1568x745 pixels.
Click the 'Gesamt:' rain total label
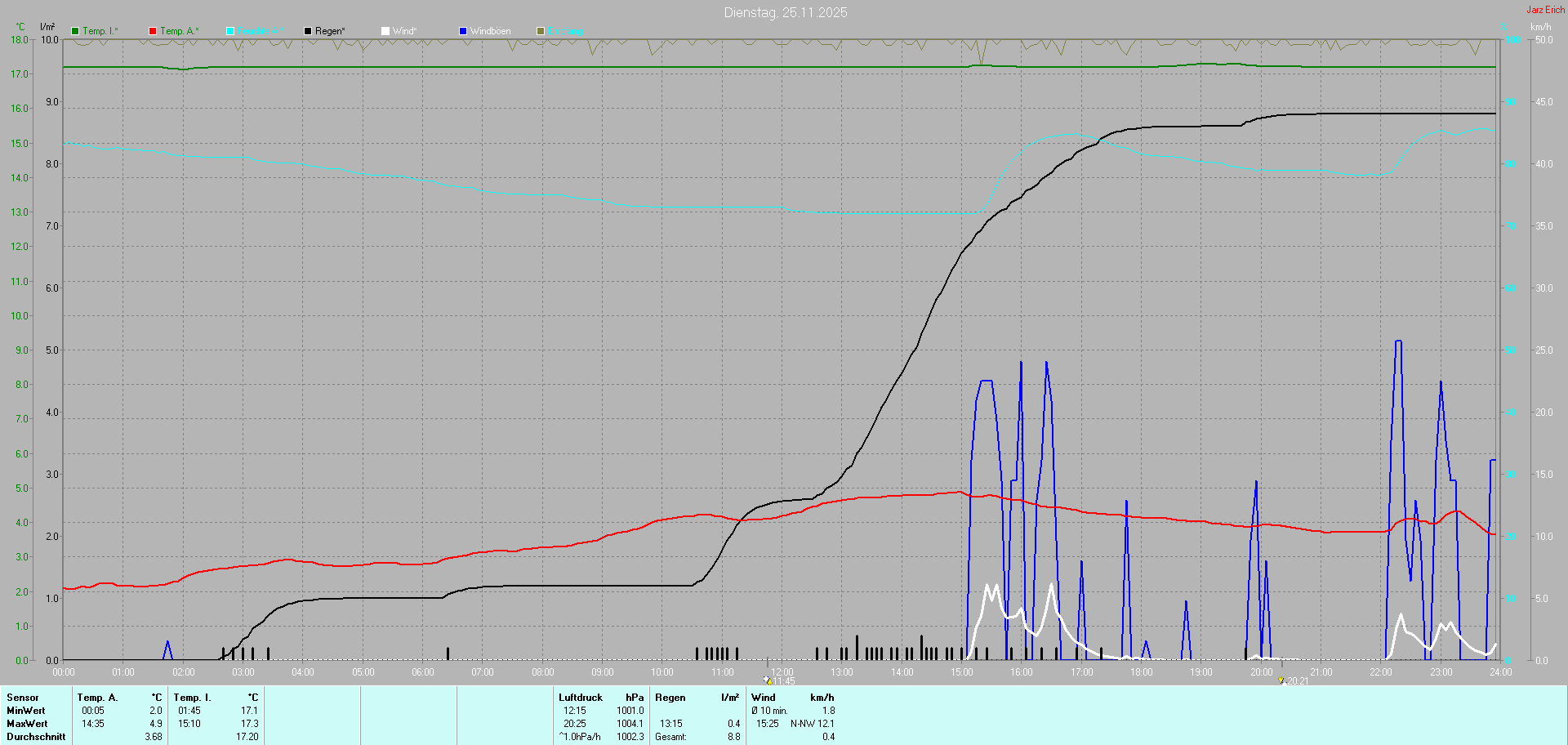[x=671, y=737]
